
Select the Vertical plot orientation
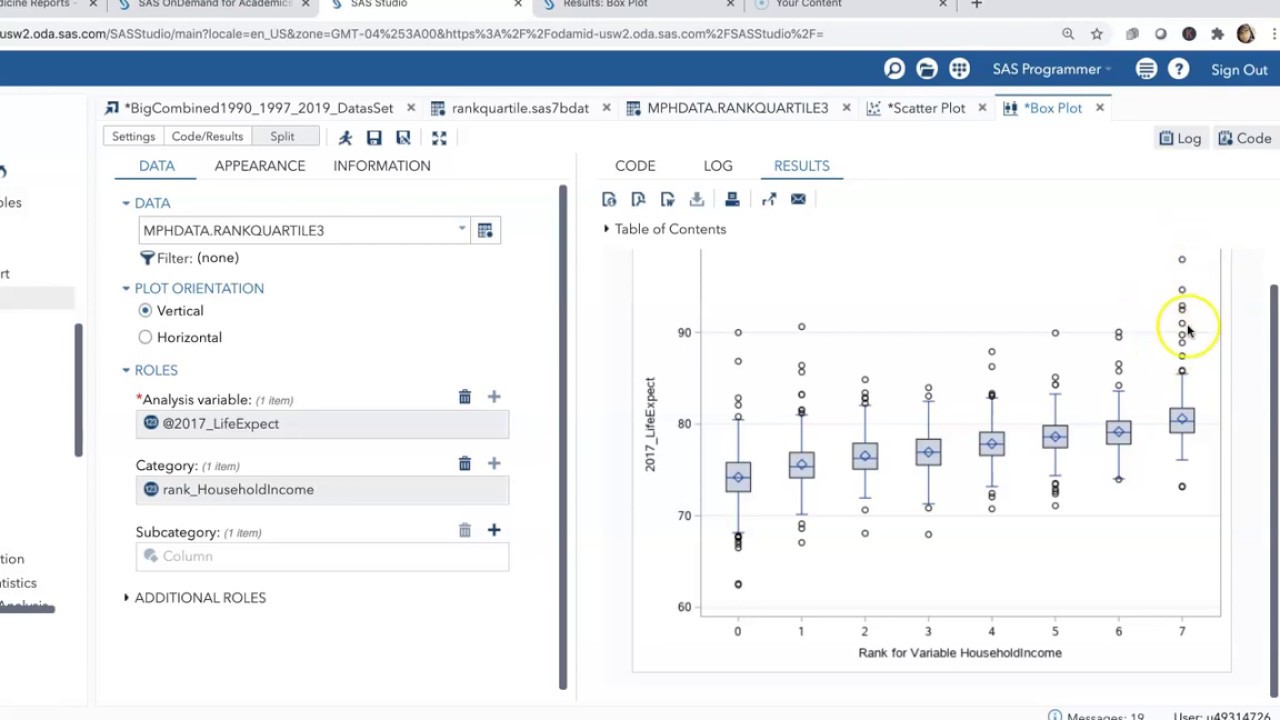coord(146,311)
